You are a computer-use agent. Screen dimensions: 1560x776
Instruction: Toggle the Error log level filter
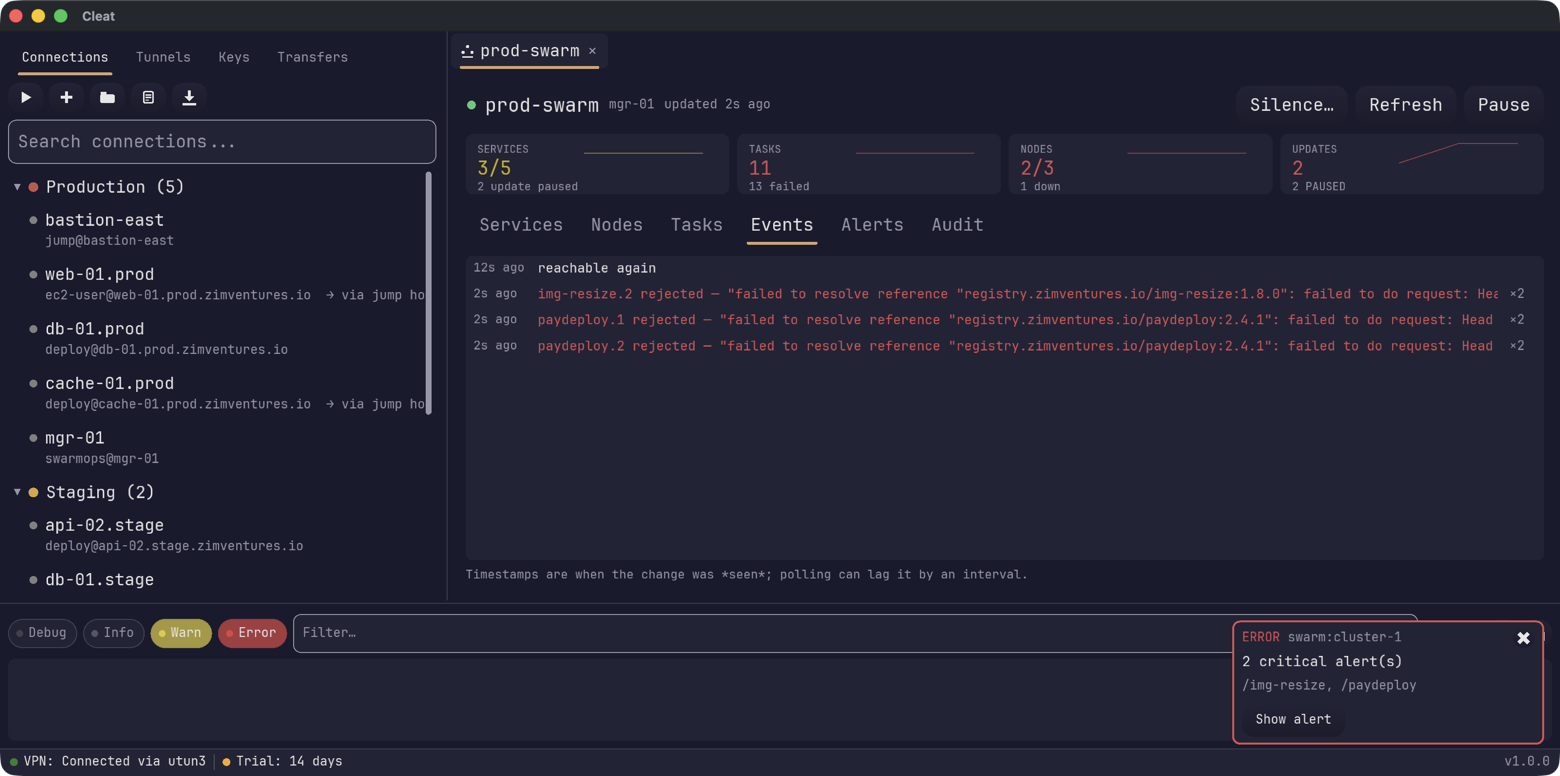pyautogui.click(x=252, y=633)
